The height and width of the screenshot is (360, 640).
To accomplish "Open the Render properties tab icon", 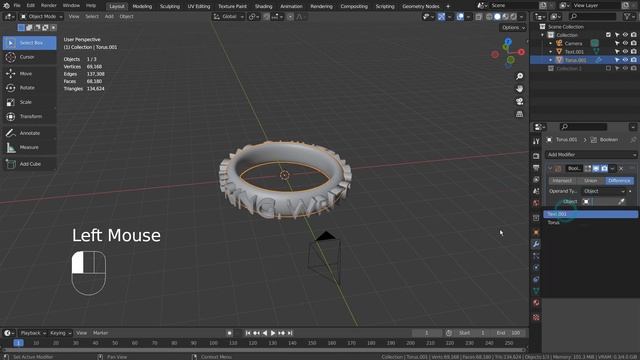I will [x=536, y=156].
